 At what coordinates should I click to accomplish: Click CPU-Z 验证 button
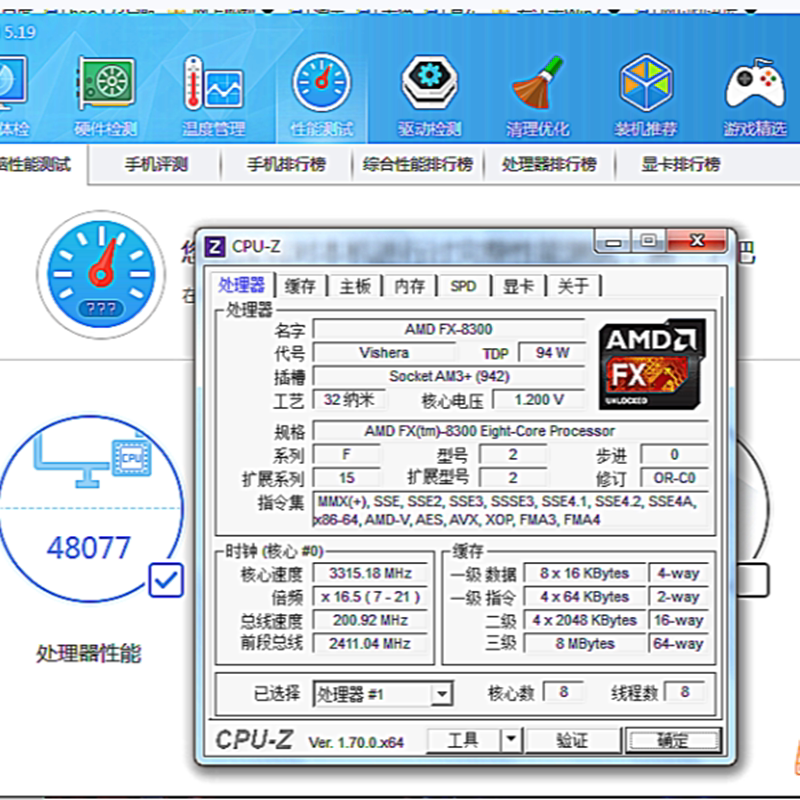click(x=572, y=740)
